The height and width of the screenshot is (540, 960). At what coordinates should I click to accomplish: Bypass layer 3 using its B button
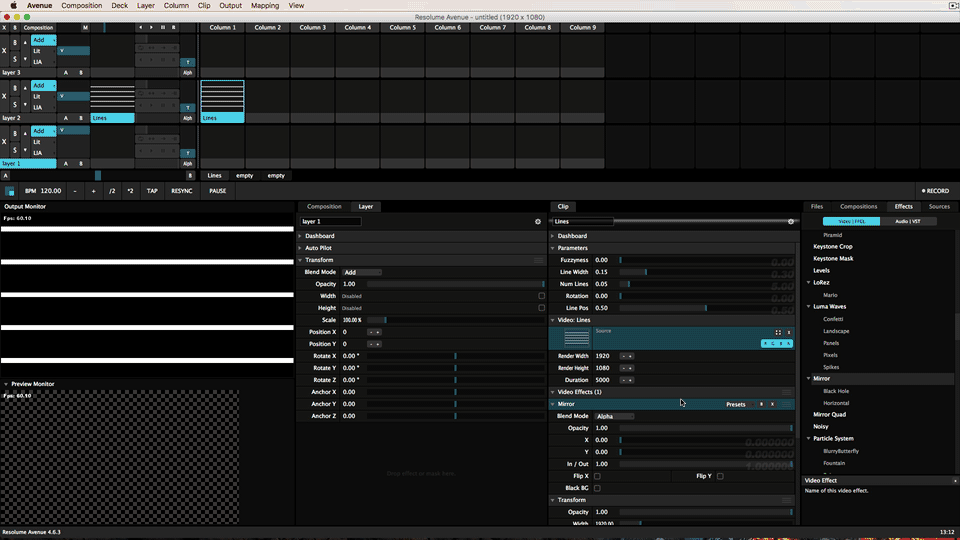(15, 43)
